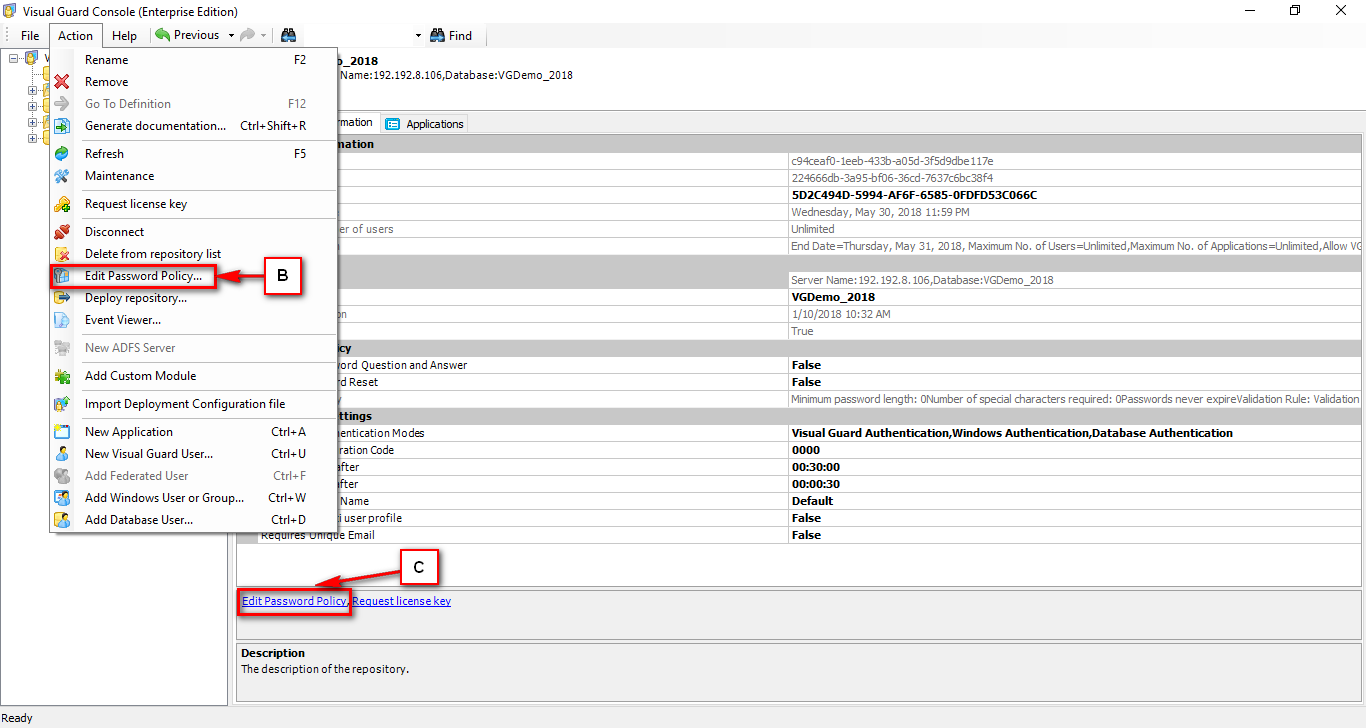This screenshot has width=1366, height=728.
Task: Click the Ready status bar text
Action: click(17, 718)
